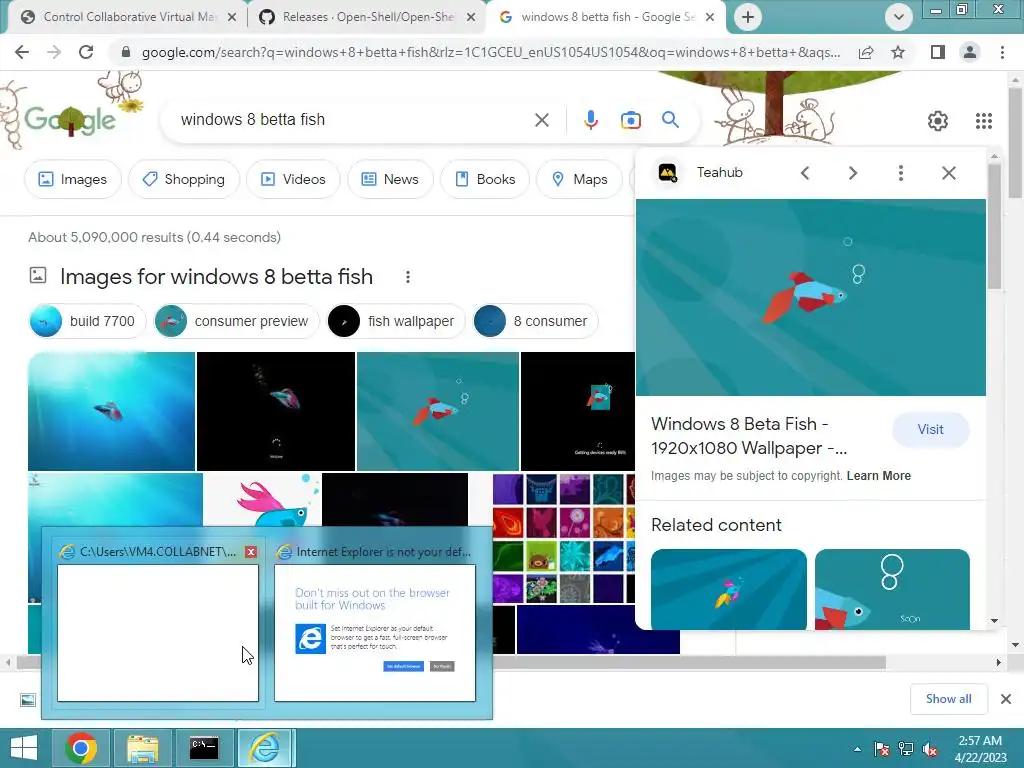Image resolution: width=1024 pixels, height=768 pixels.
Task: Open the tab search dropdown arrow
Action: click(x=899, y=17)
